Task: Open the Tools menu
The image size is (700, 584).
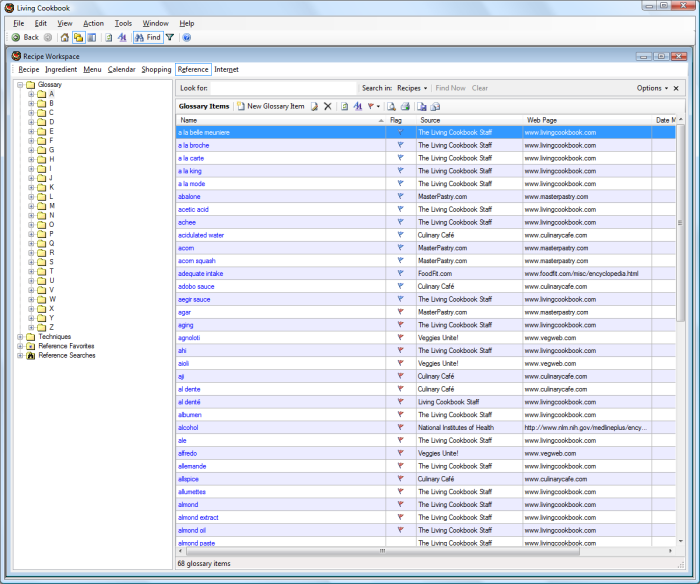Action: (x=123, y=23)
